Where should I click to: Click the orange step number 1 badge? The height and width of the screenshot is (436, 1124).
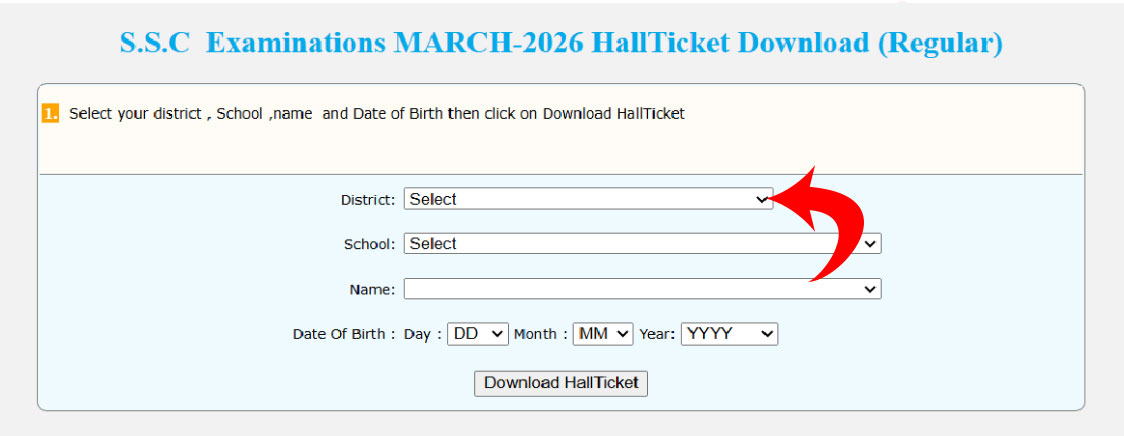click(x=51, y=114)
